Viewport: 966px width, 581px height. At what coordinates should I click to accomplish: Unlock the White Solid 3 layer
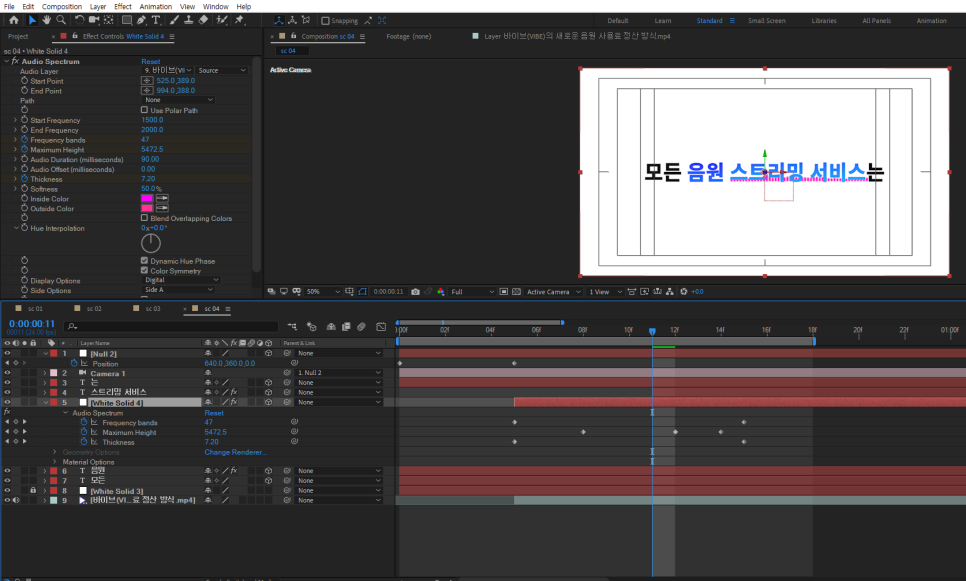[33, 490]
